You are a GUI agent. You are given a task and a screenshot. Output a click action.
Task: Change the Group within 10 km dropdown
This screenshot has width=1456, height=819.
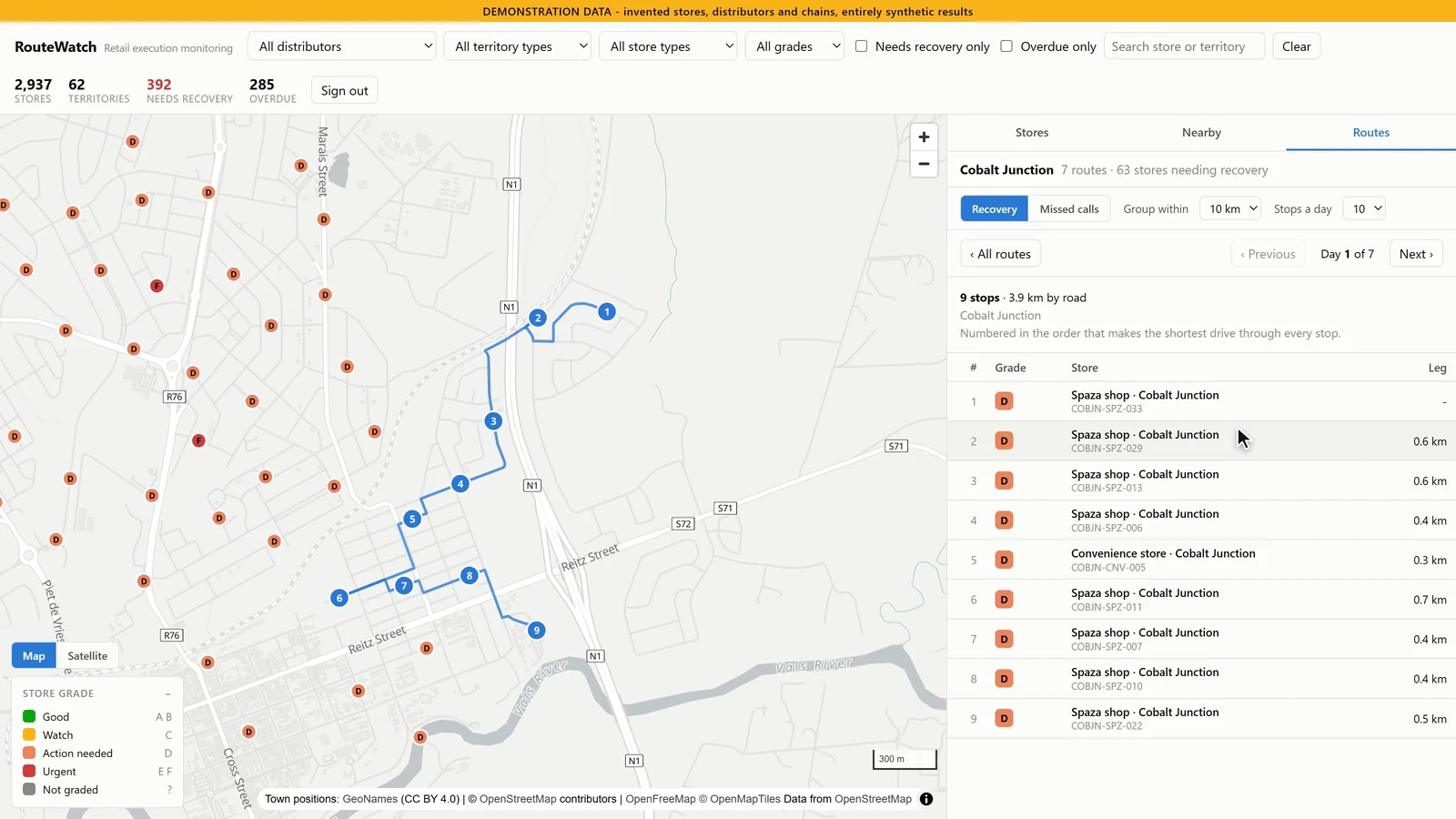coord(1230,208)
